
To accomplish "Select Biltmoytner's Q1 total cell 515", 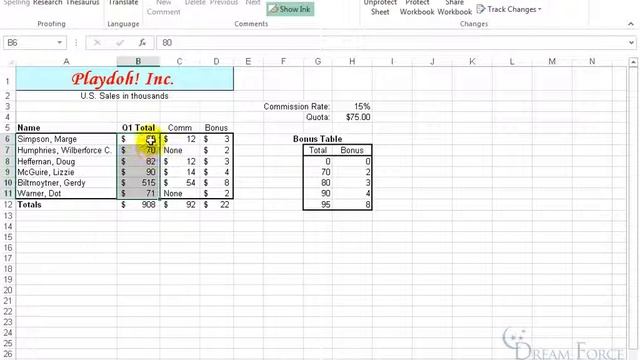I will coord(138,182).
